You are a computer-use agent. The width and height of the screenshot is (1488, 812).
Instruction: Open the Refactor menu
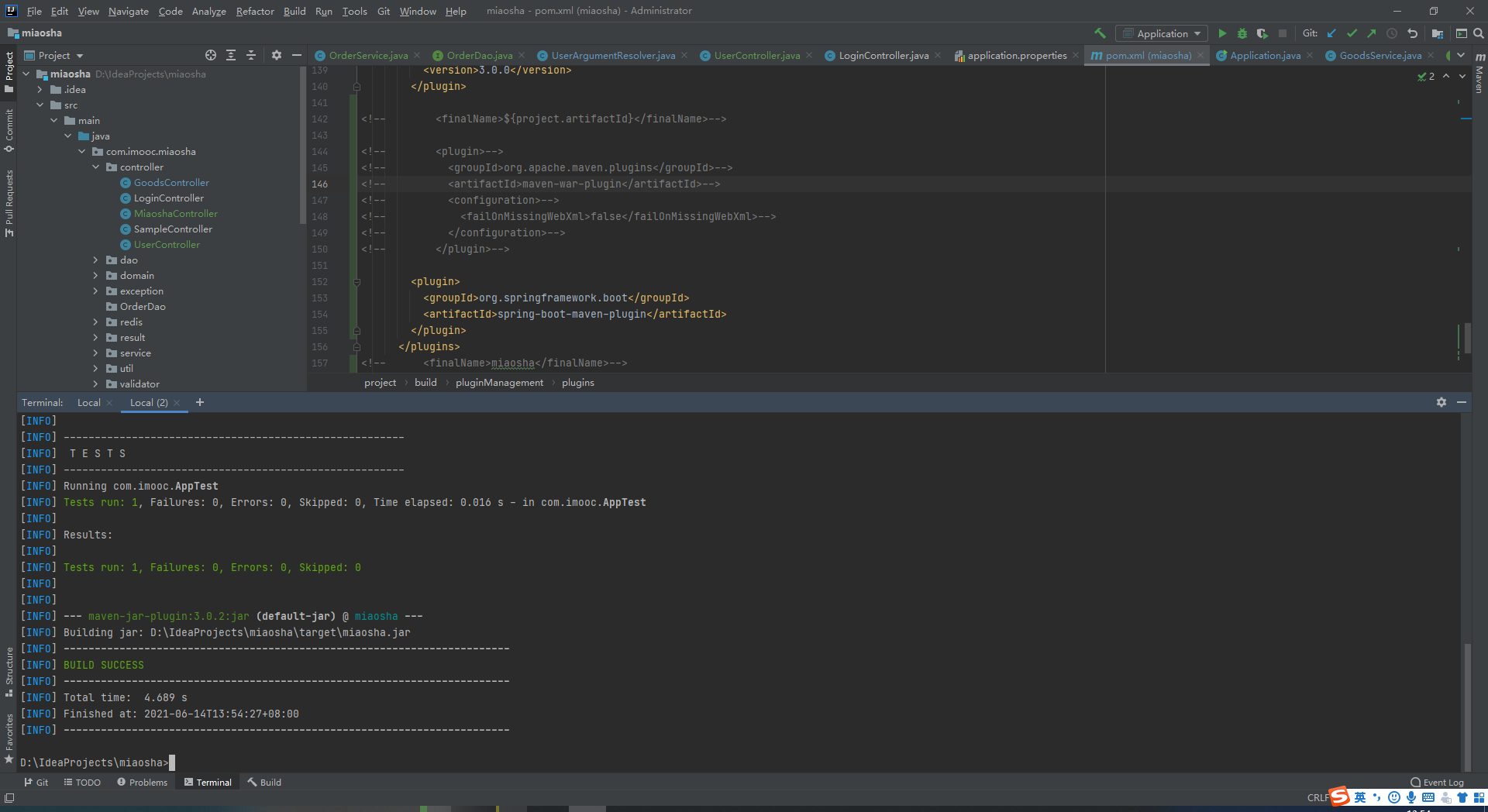pyautogui.click(x=255, y=11)
